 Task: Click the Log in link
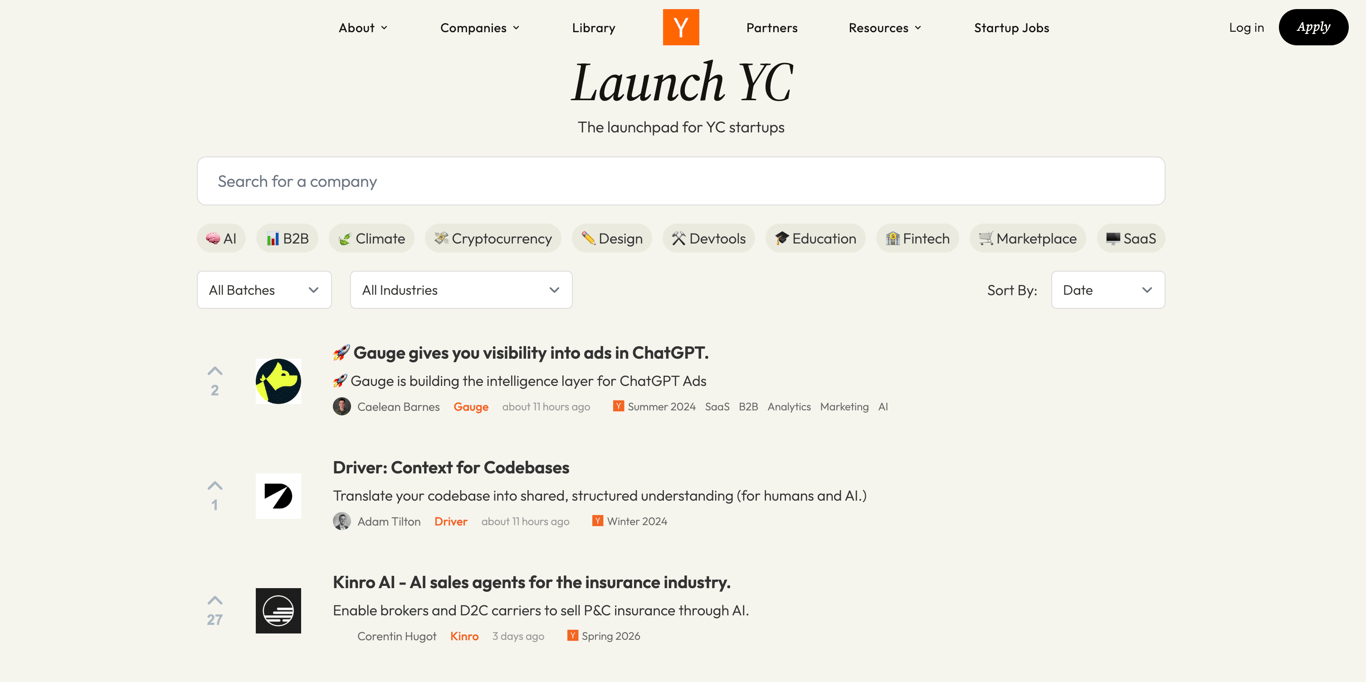pyautogui.click(x=1246, y=28)
